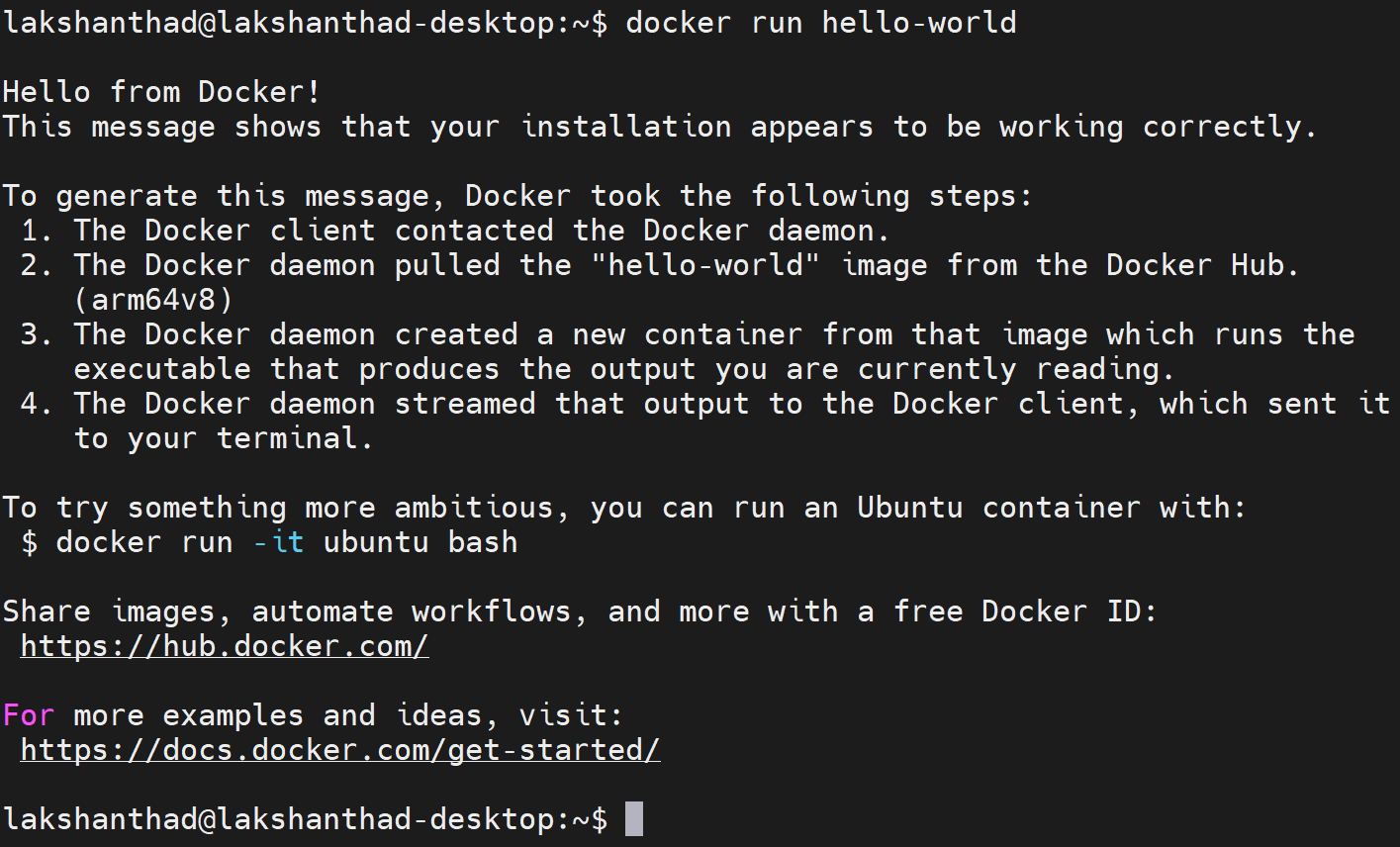
Task: Click the 'Hello from Docker!' line
Action: pos(161,91)
